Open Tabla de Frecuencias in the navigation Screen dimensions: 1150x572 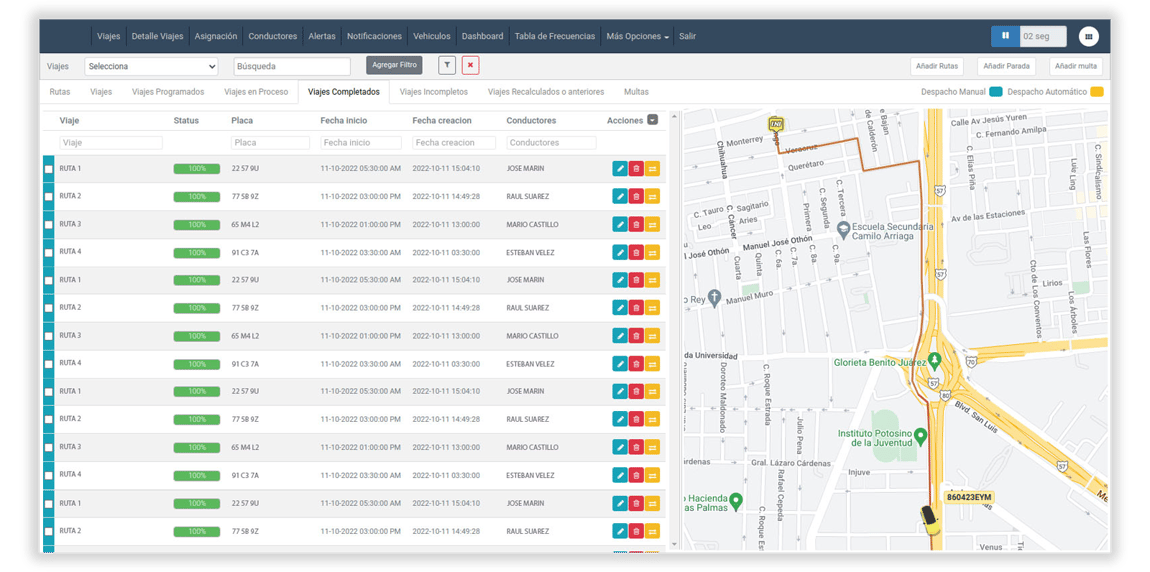coord(554,36)
